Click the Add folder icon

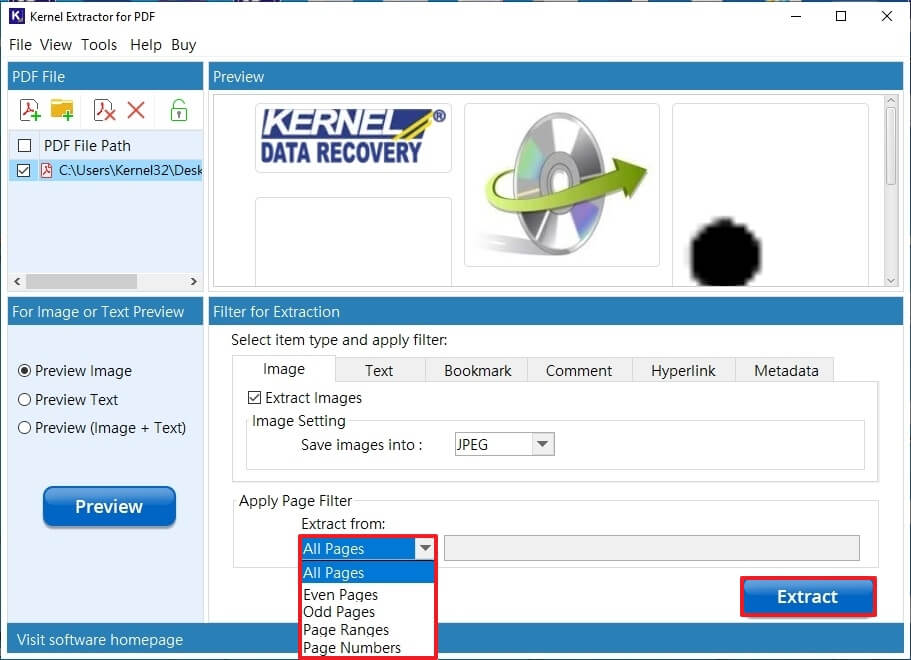tap(62, 109)
